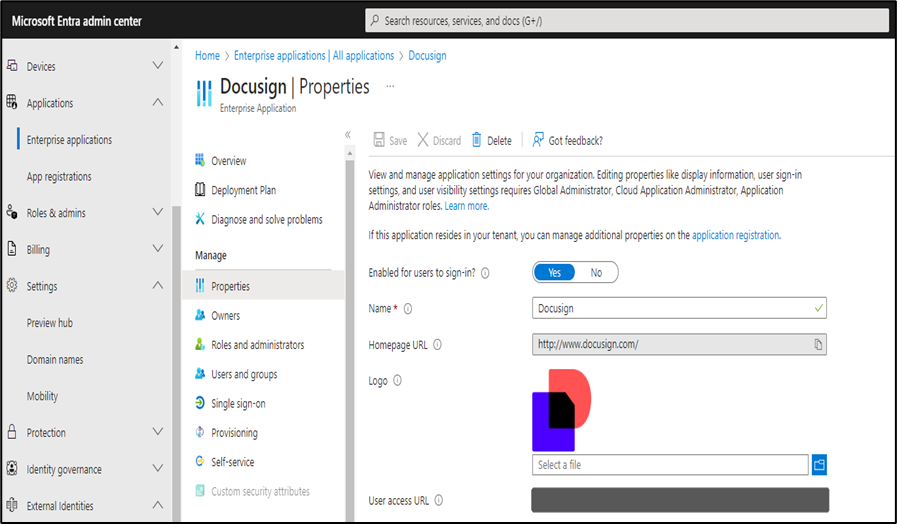Click the Single sign-on icon
Screen dimensions: 897x524
pyautogui.click(x=201, y=404)
